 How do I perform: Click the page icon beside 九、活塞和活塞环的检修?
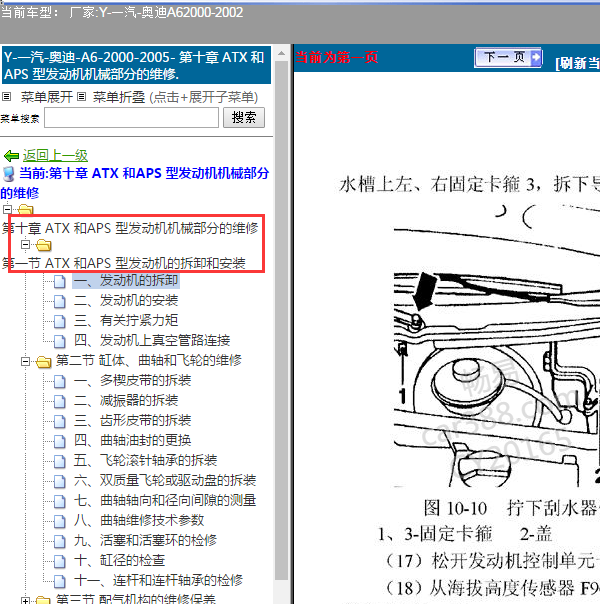(60, 542)
